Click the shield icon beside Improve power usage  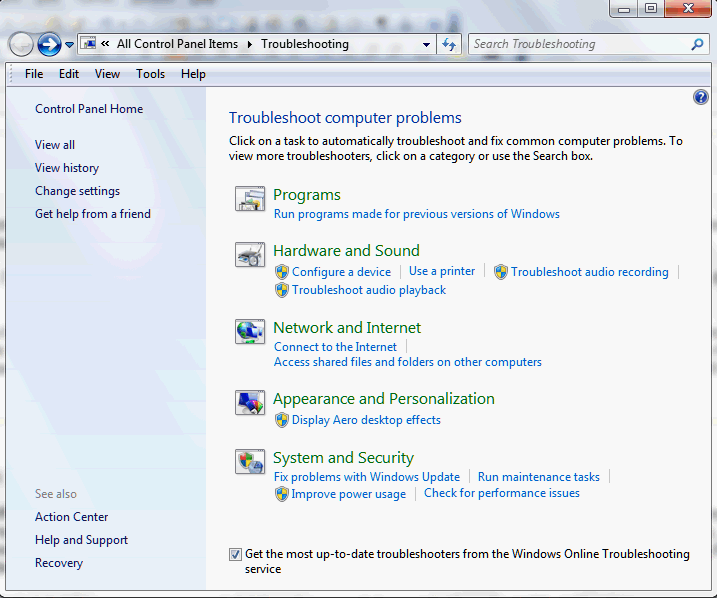click(x=282, y=494)
